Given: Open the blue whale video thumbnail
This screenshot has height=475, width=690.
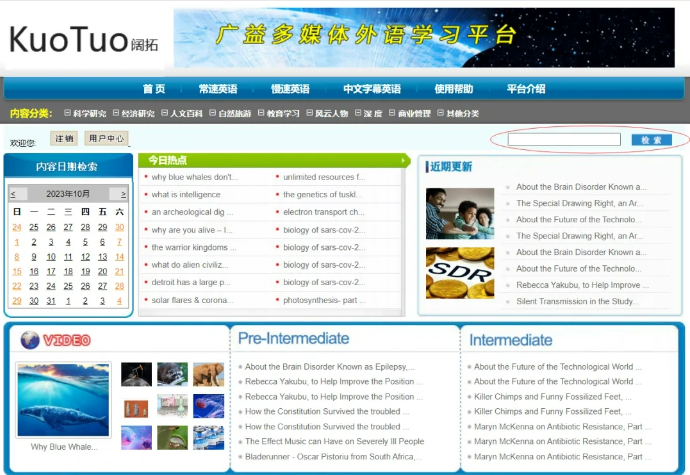Looking at the screenshot, I should point(63,400).
